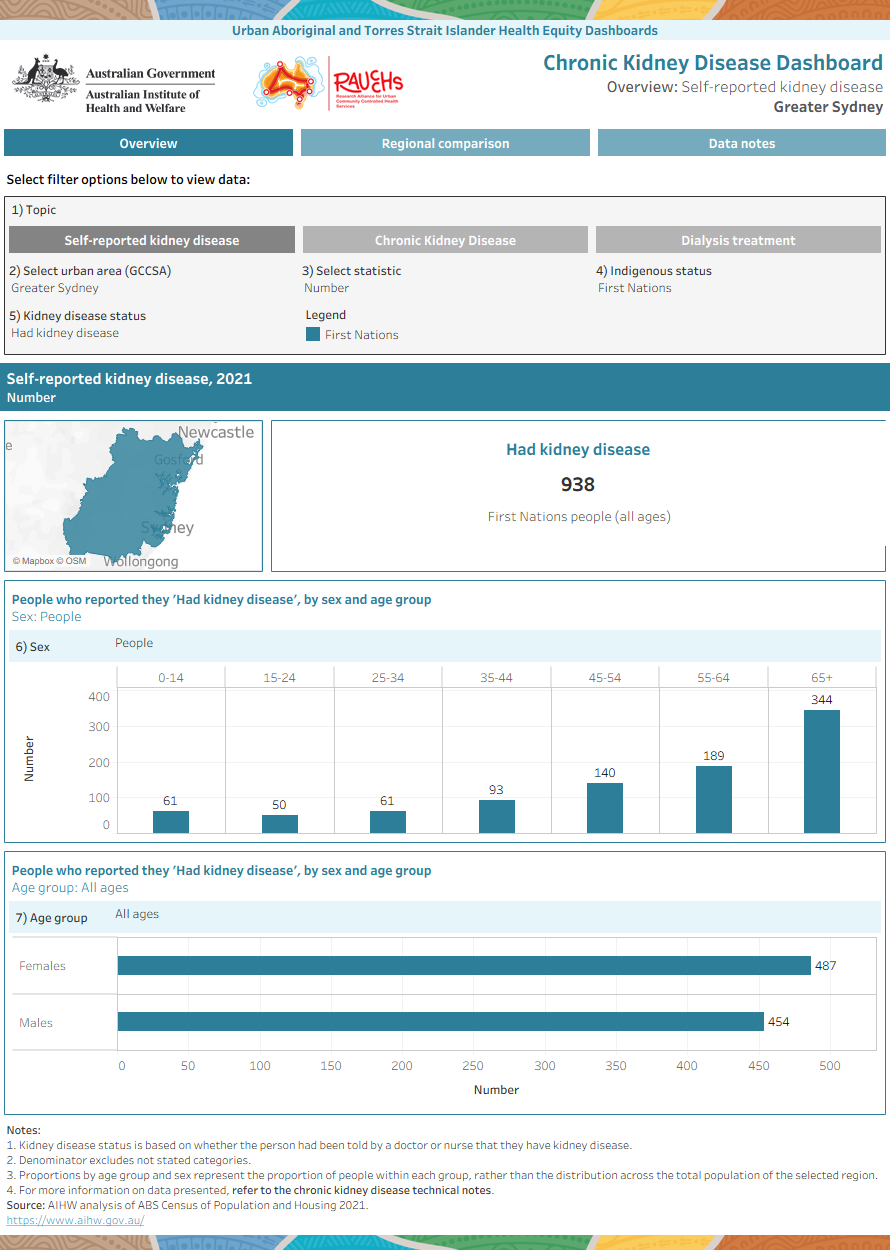Click the 454 Males value label
This screenshot has width=890, height=1250.
[778, 1022]
